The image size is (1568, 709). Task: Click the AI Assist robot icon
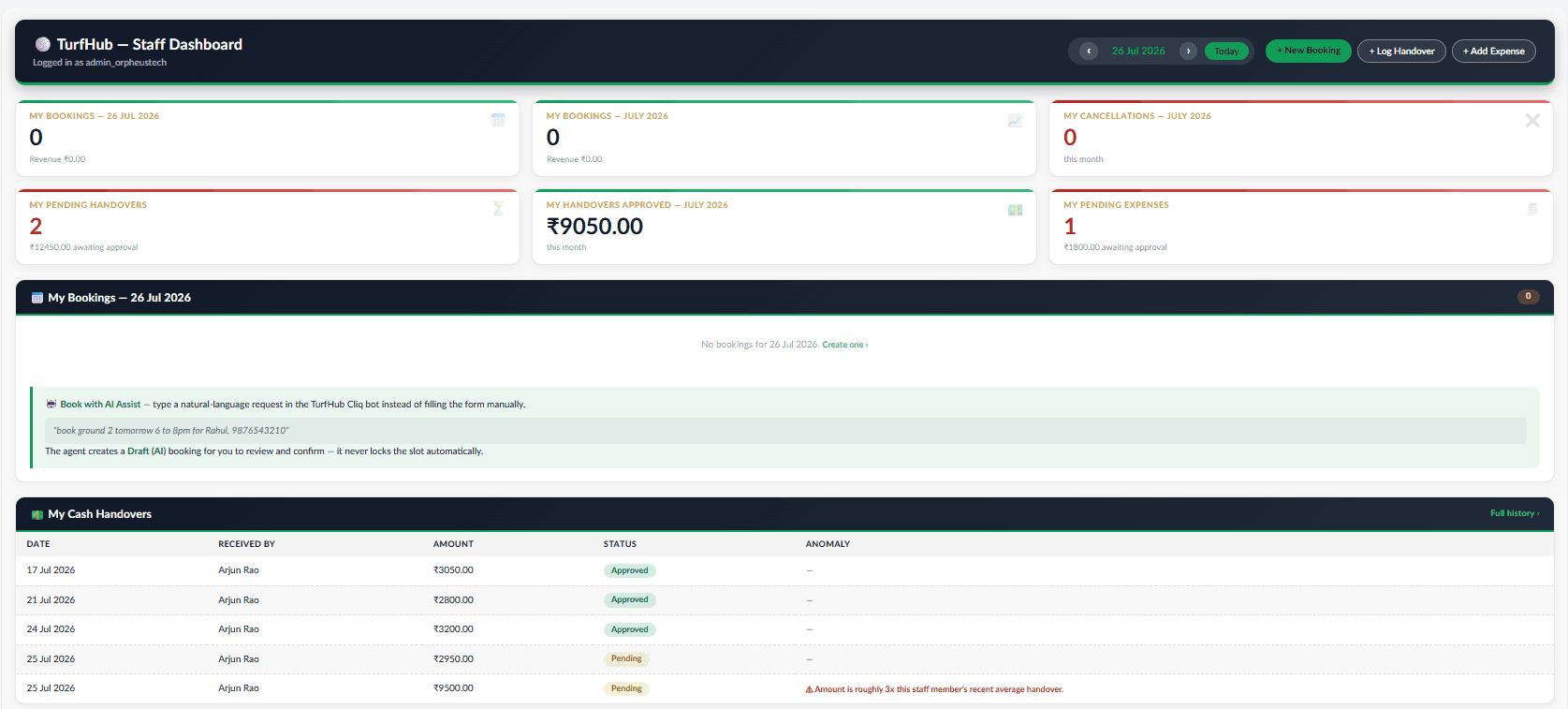(x=51, y=405)
